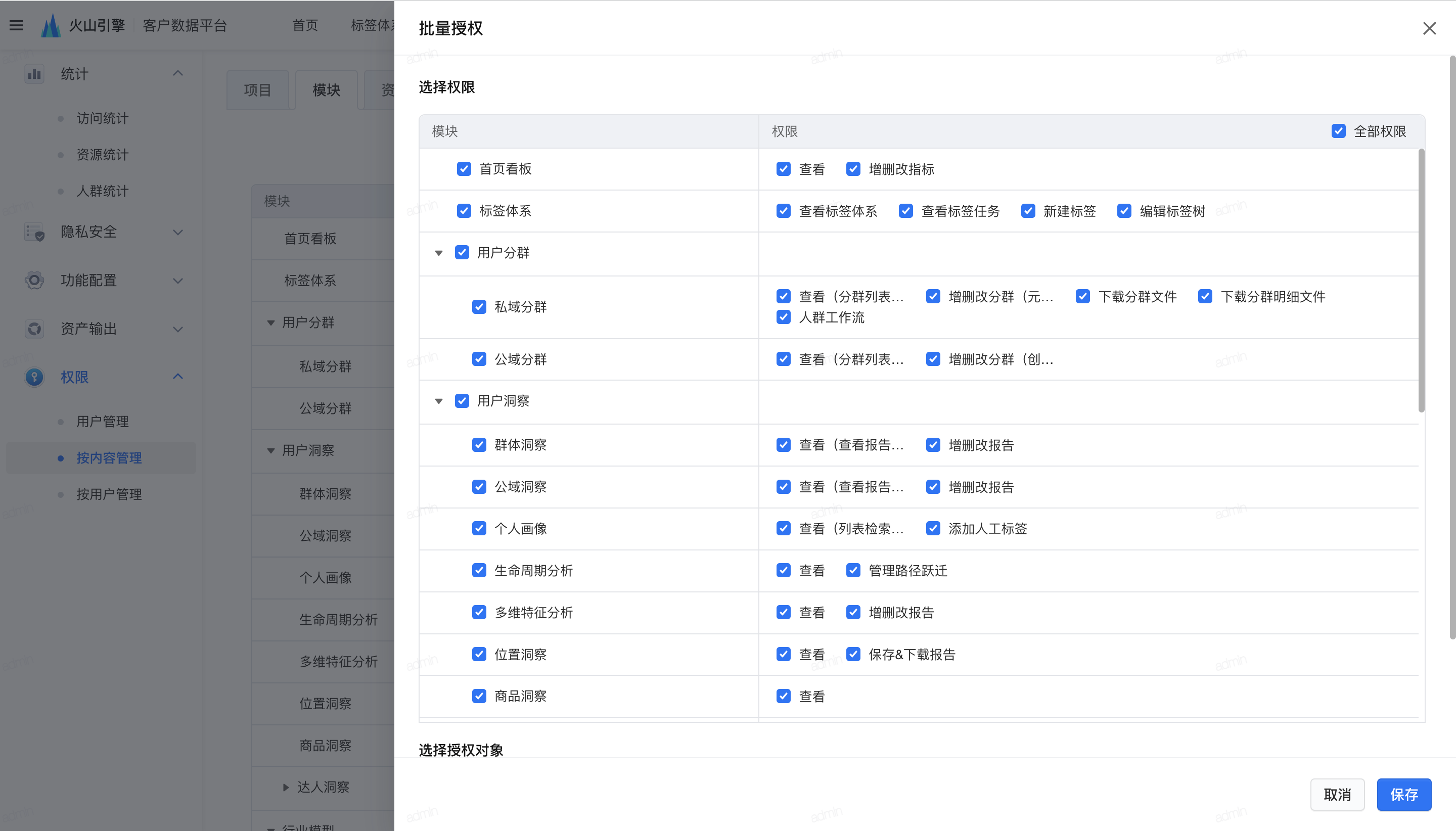
Task: Close the 批量授权 dialog
Action: tap(1429, 28)
